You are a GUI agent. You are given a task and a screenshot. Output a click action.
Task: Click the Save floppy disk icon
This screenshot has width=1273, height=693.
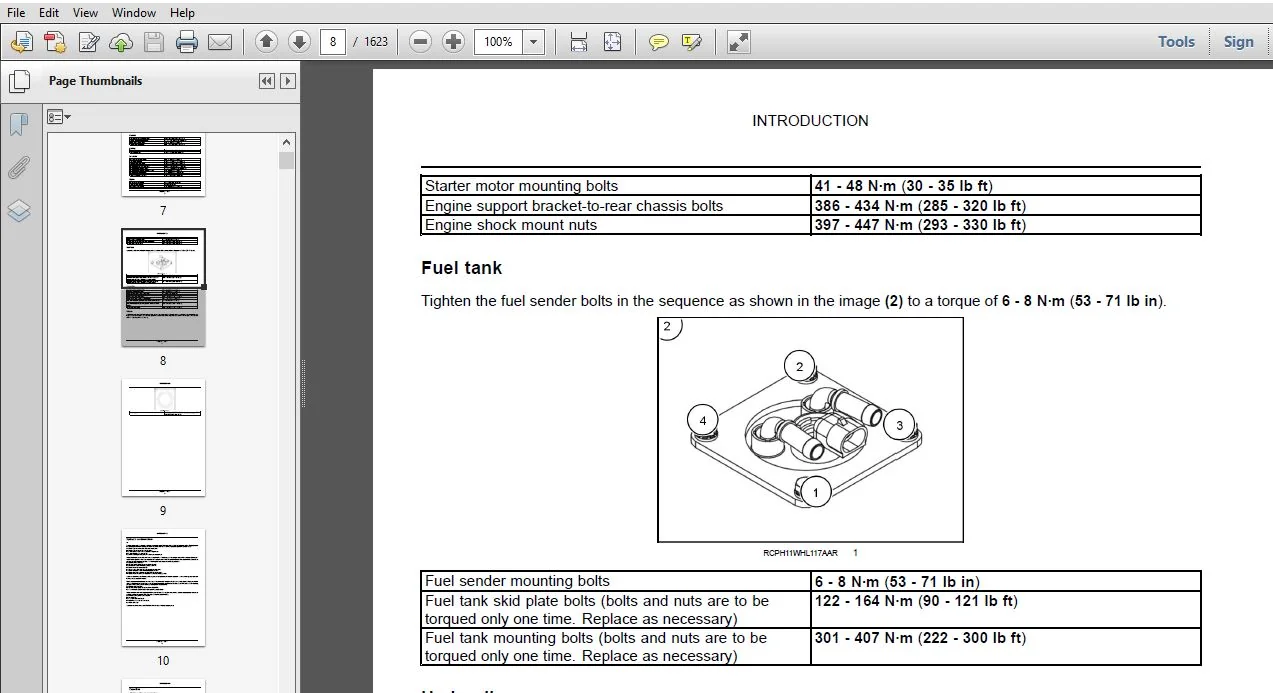[153, 42]
